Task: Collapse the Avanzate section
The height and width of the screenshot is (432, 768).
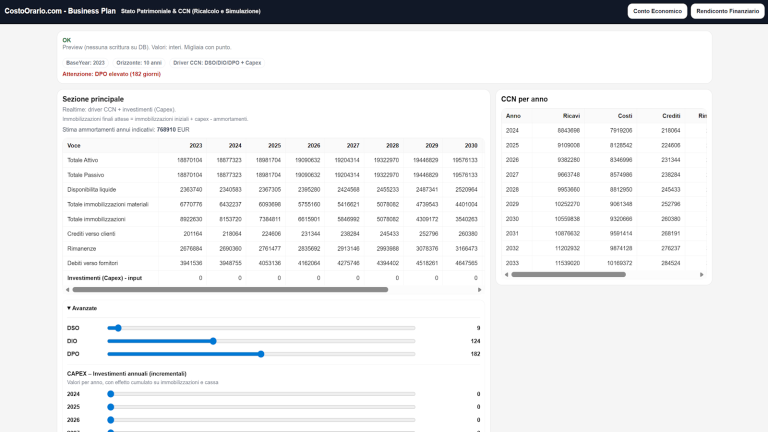Action: [84, 308]
